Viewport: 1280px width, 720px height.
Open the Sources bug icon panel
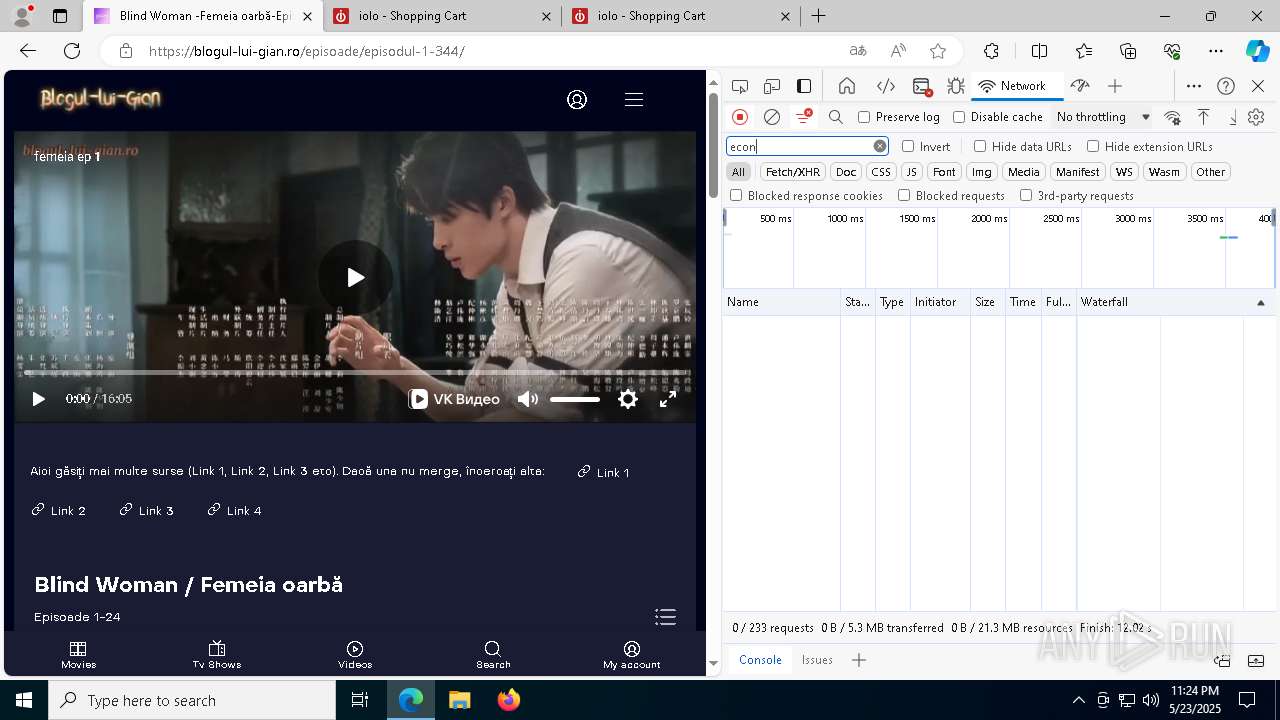click(955, 86)
